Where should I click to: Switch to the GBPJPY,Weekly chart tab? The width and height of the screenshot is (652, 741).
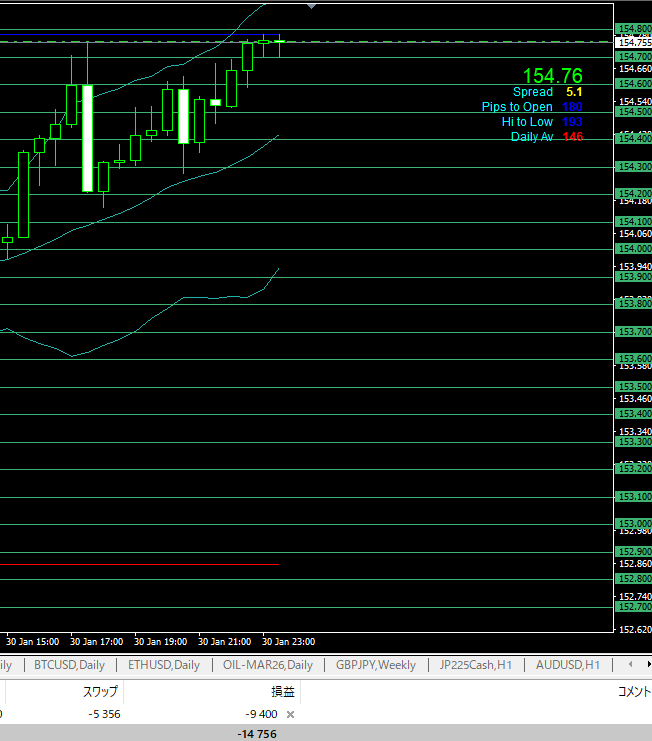pos(376,664)
